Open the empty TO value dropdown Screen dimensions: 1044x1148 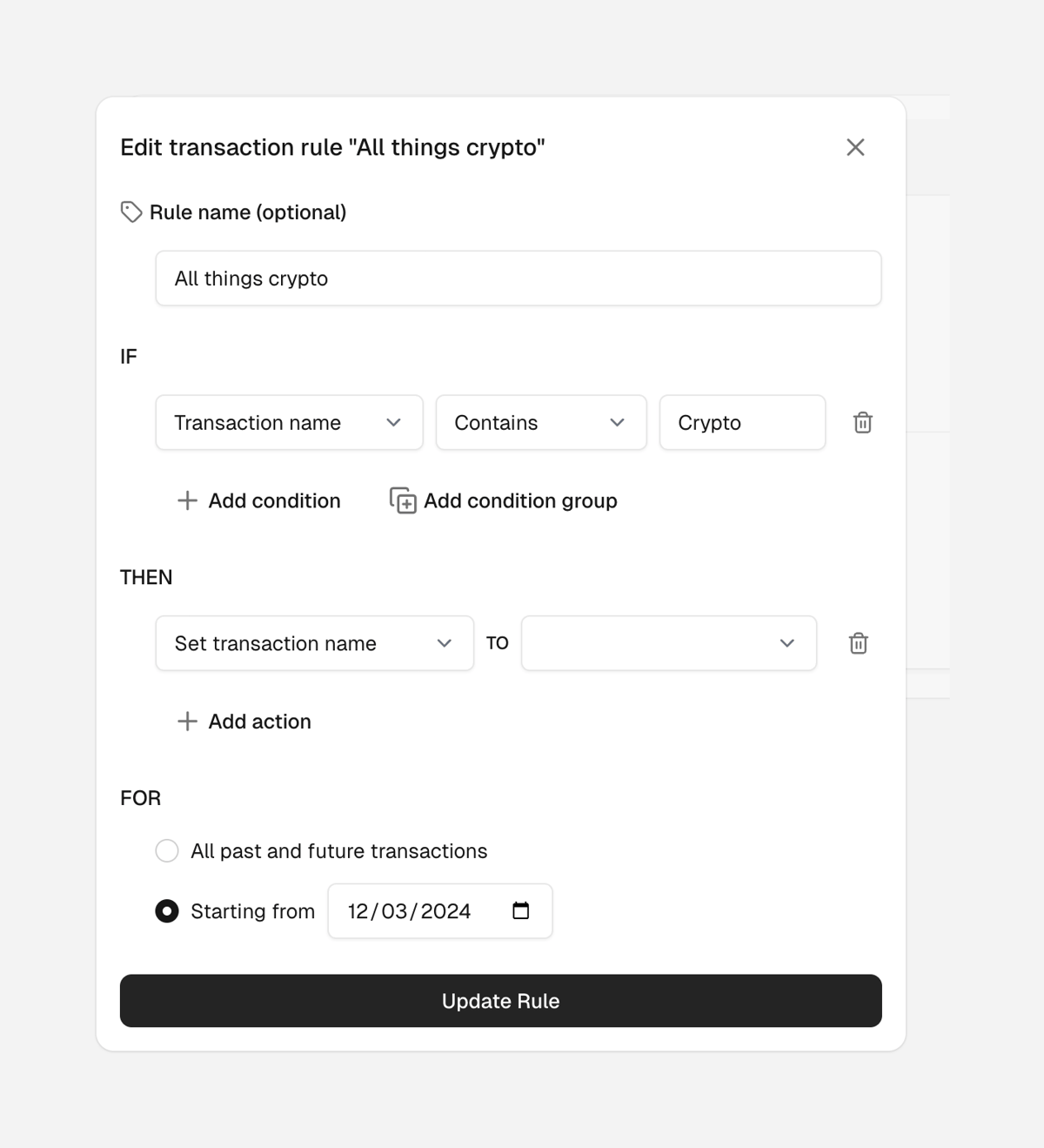point(787,643)
